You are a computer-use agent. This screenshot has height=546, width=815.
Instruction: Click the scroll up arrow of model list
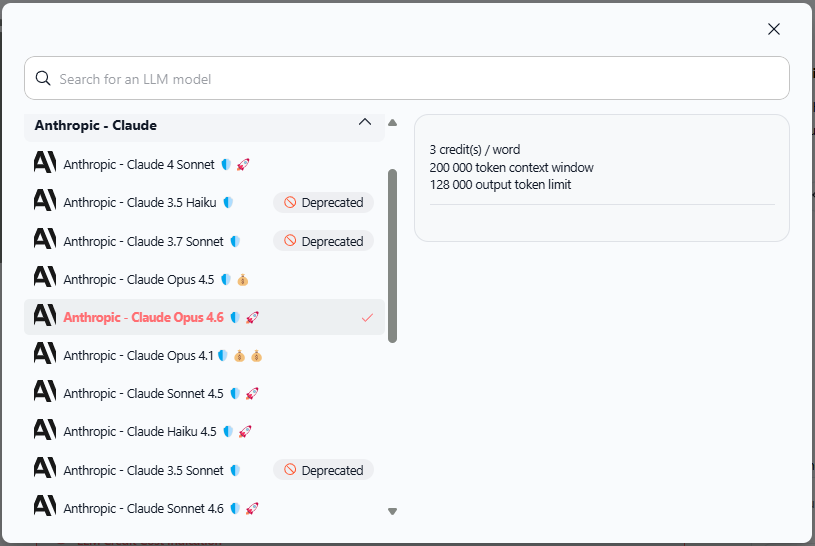point(392,123)
